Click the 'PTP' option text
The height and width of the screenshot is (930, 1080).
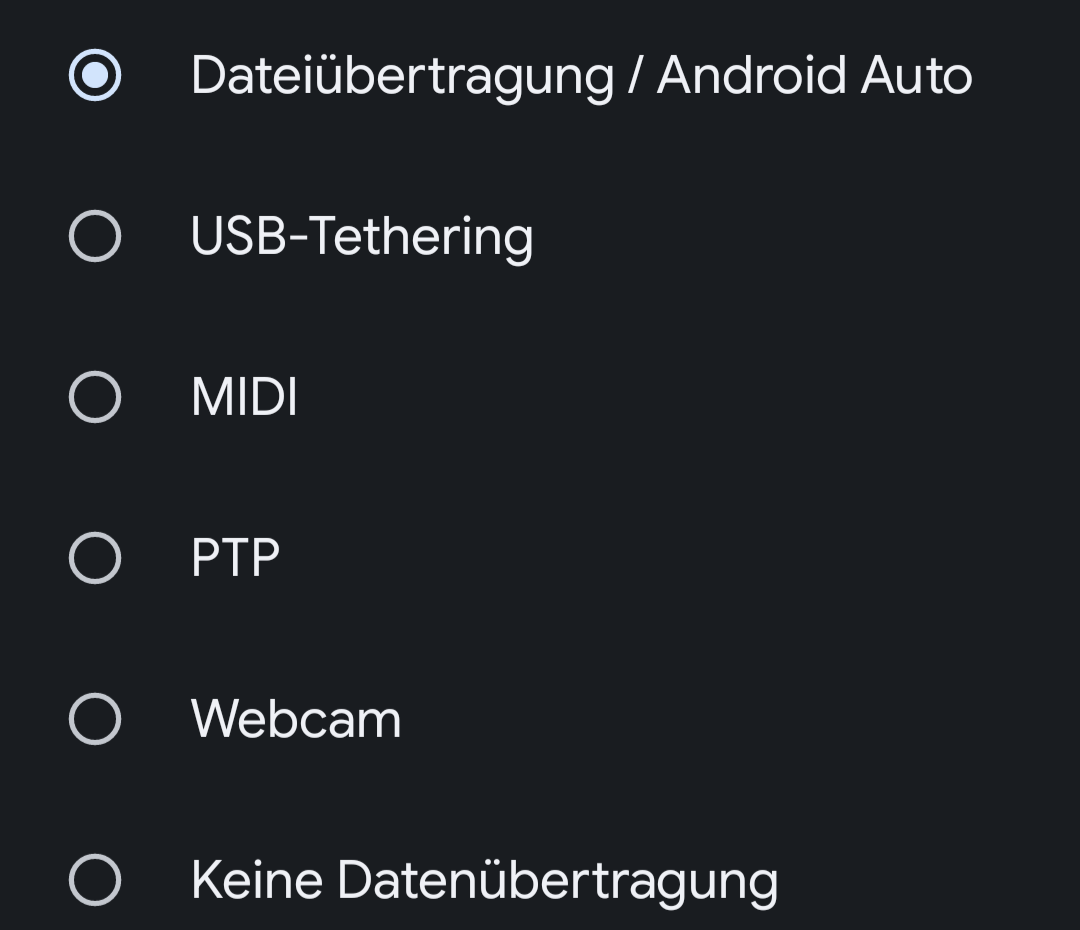click(x=235, y=558)
